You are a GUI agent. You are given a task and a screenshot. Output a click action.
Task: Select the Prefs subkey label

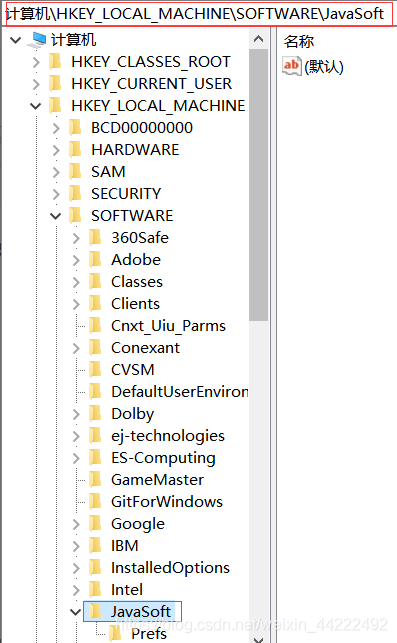pyautogui.click(x=149, y=634)
